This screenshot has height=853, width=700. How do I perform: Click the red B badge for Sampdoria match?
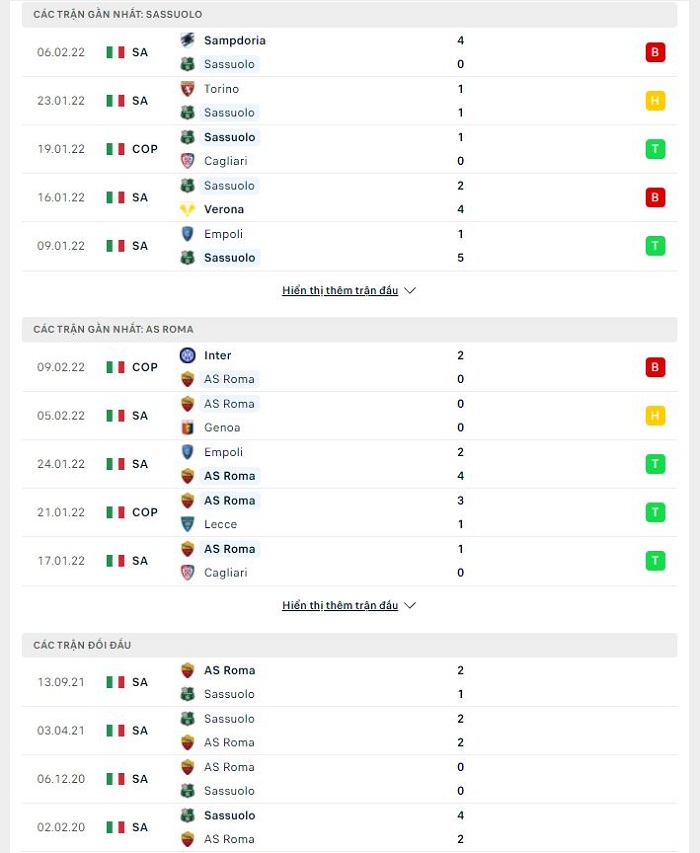pyautogui.click(x=655, y=52)
